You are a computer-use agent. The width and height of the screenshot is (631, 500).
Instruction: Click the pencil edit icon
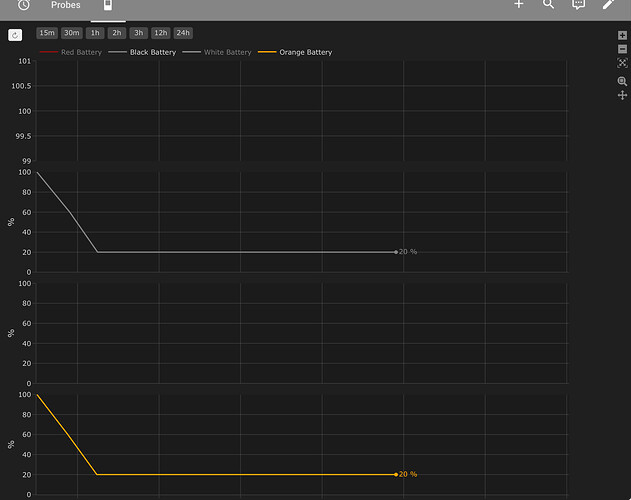click(x=608, y=4)
